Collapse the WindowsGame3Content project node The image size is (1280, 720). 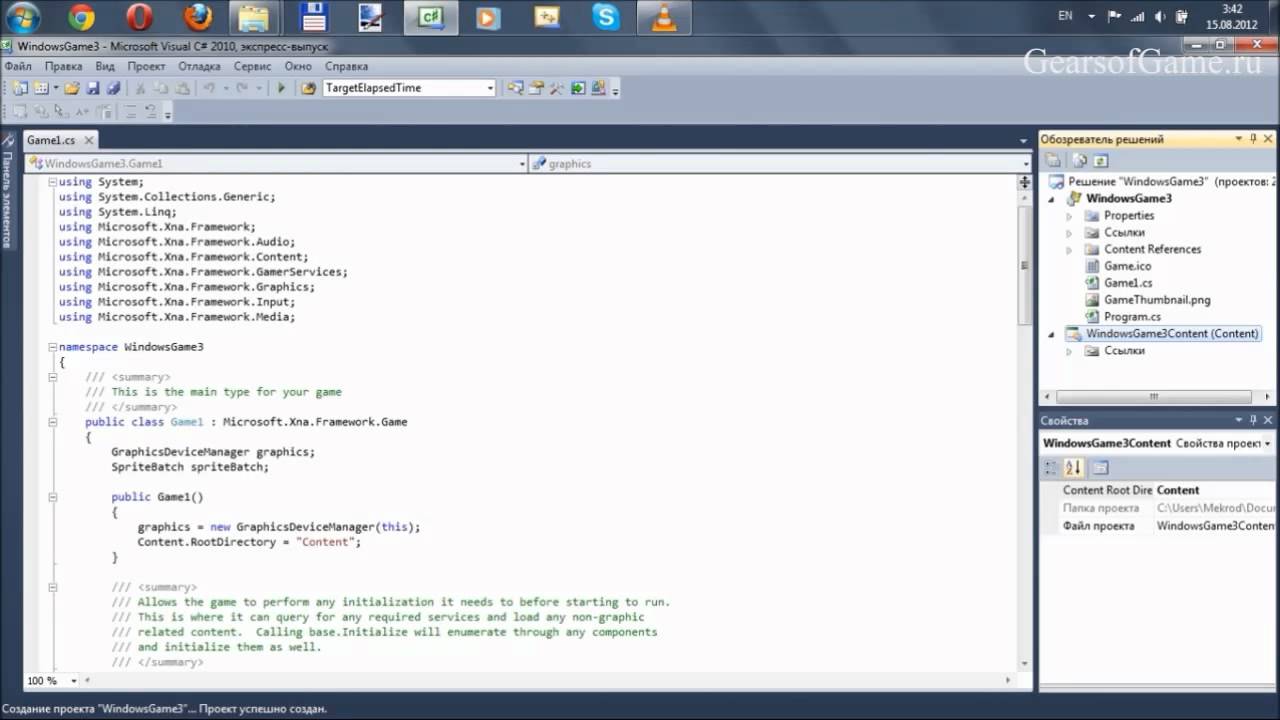1052,334
